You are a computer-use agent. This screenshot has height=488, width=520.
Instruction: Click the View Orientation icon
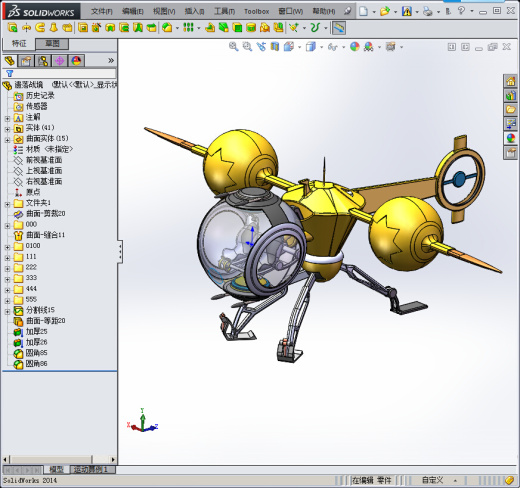[x=289, y=47]
